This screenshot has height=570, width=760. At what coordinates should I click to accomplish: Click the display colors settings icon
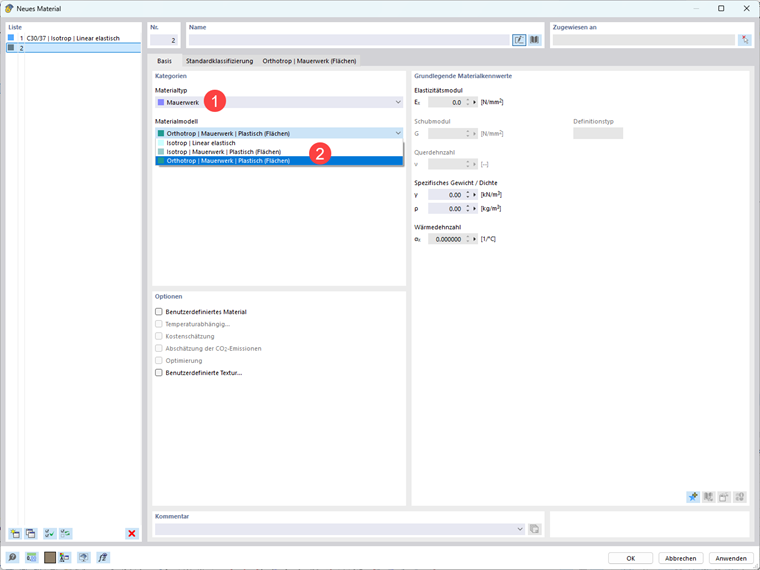(64, 557)
